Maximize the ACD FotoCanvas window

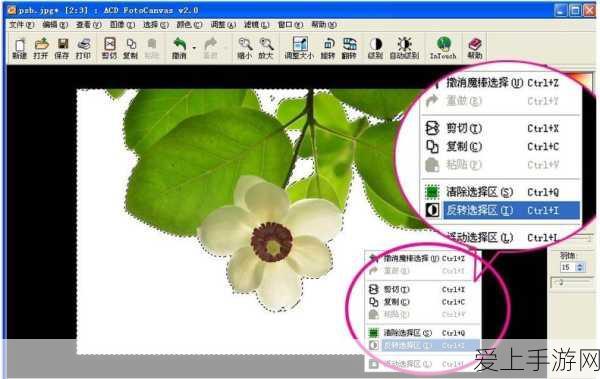pyautogui.click(x=575, y=10)
